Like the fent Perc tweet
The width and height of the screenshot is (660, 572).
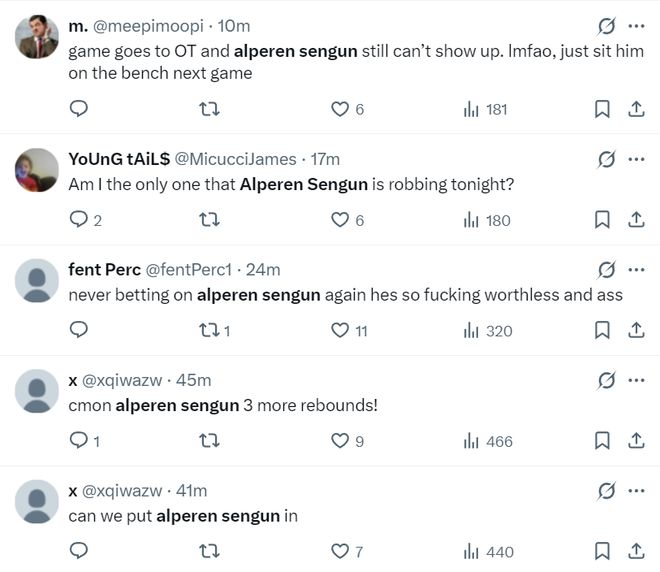point(340,330)
